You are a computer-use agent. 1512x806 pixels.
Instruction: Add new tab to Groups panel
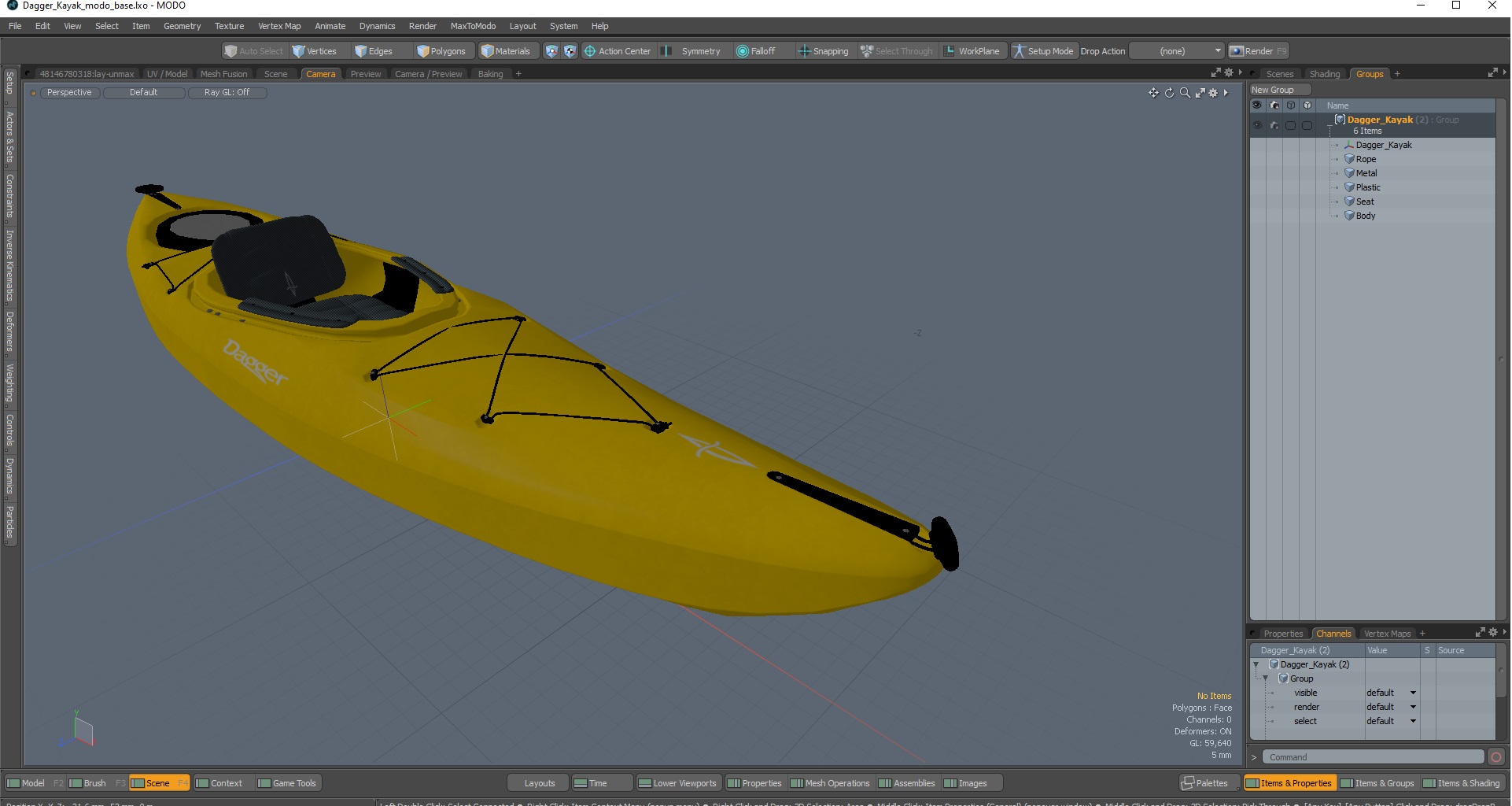[x=1397, y=74]
